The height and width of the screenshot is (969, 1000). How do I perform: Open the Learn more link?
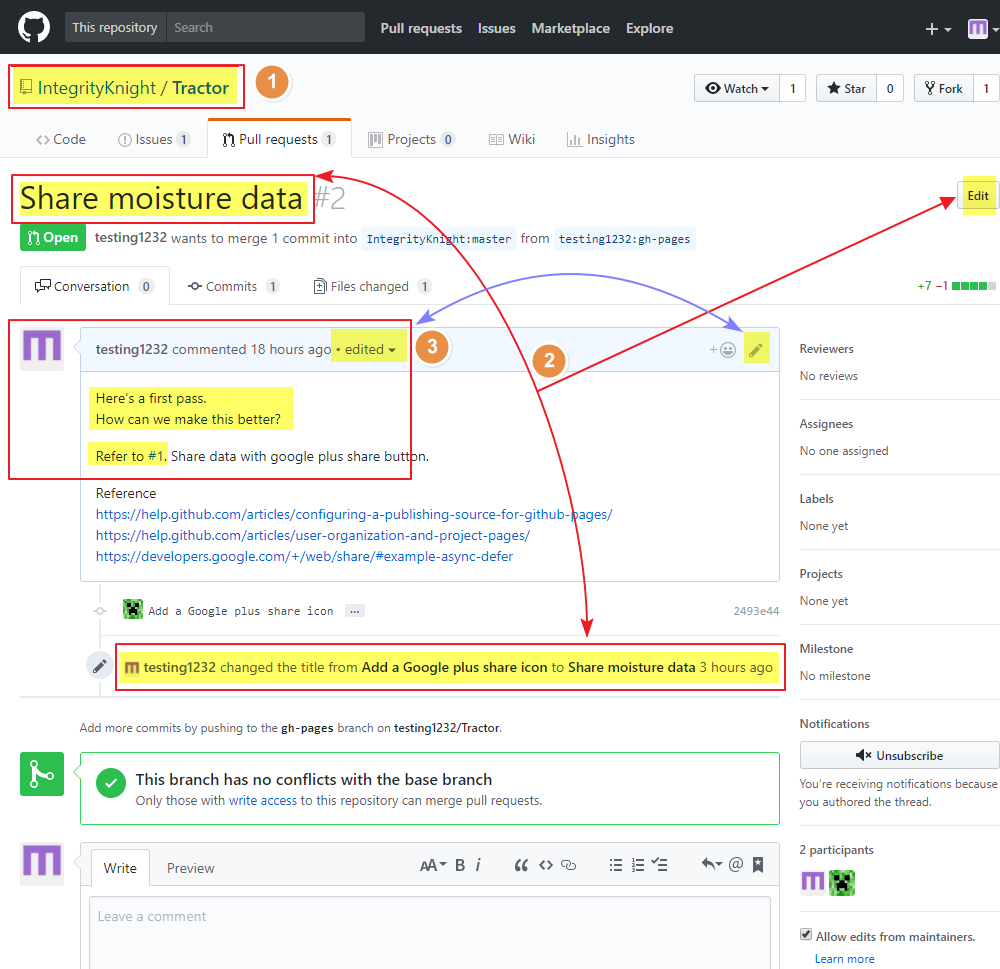[x=844, y=958]
